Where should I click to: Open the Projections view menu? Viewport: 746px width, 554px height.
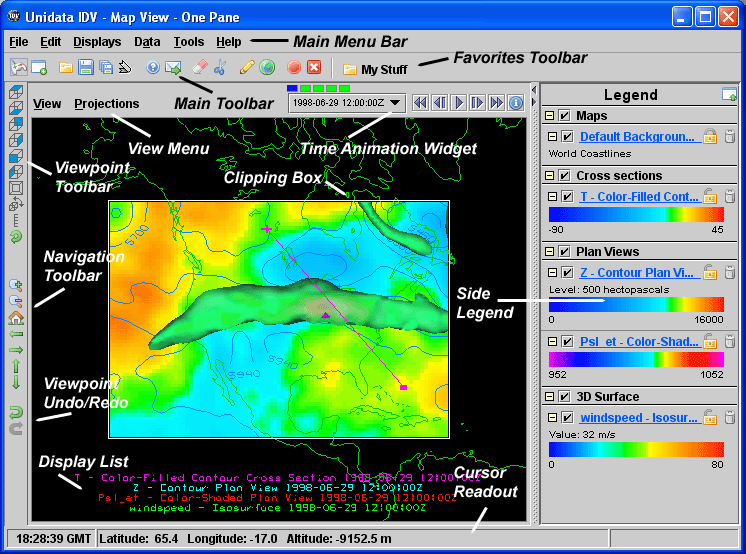pos(107,103)
